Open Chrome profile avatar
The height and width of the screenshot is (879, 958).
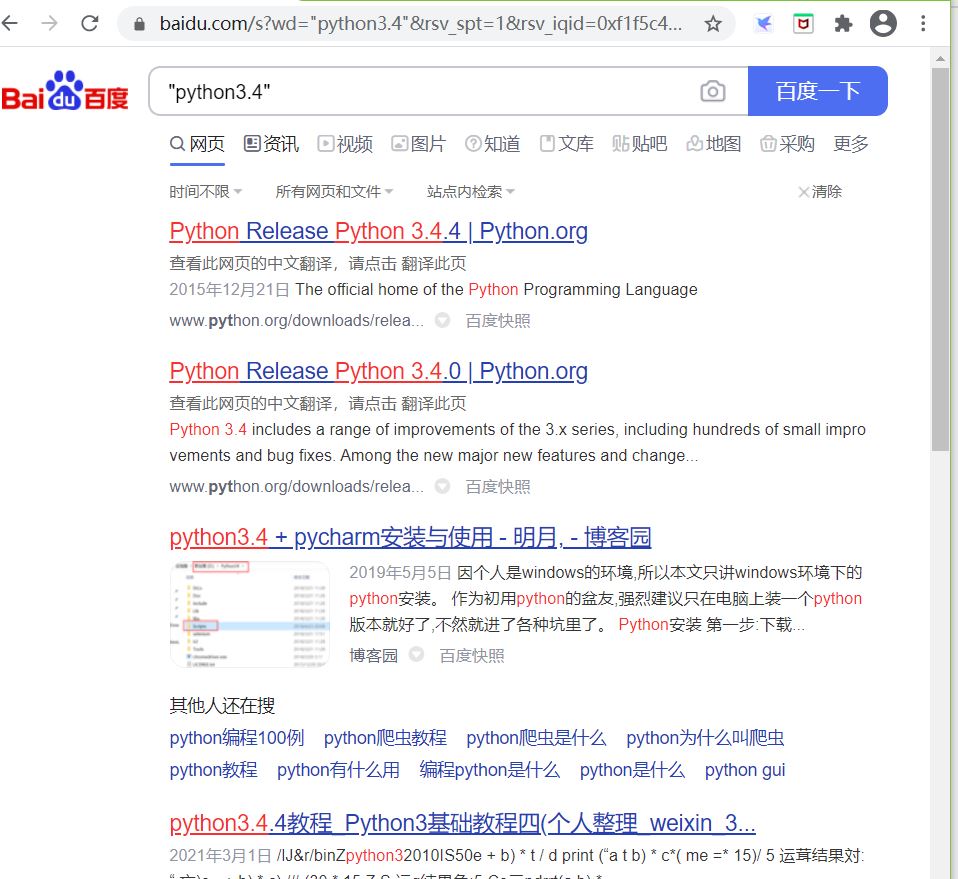pyautogui.click(x=883, y=24)
